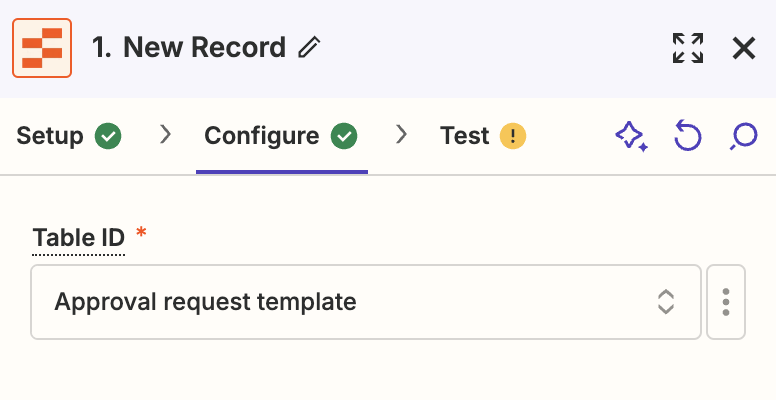Viewport: 776px width, 400px height.
Task: Click the orange Zapier Tables app icon
Action: [42, 47]
